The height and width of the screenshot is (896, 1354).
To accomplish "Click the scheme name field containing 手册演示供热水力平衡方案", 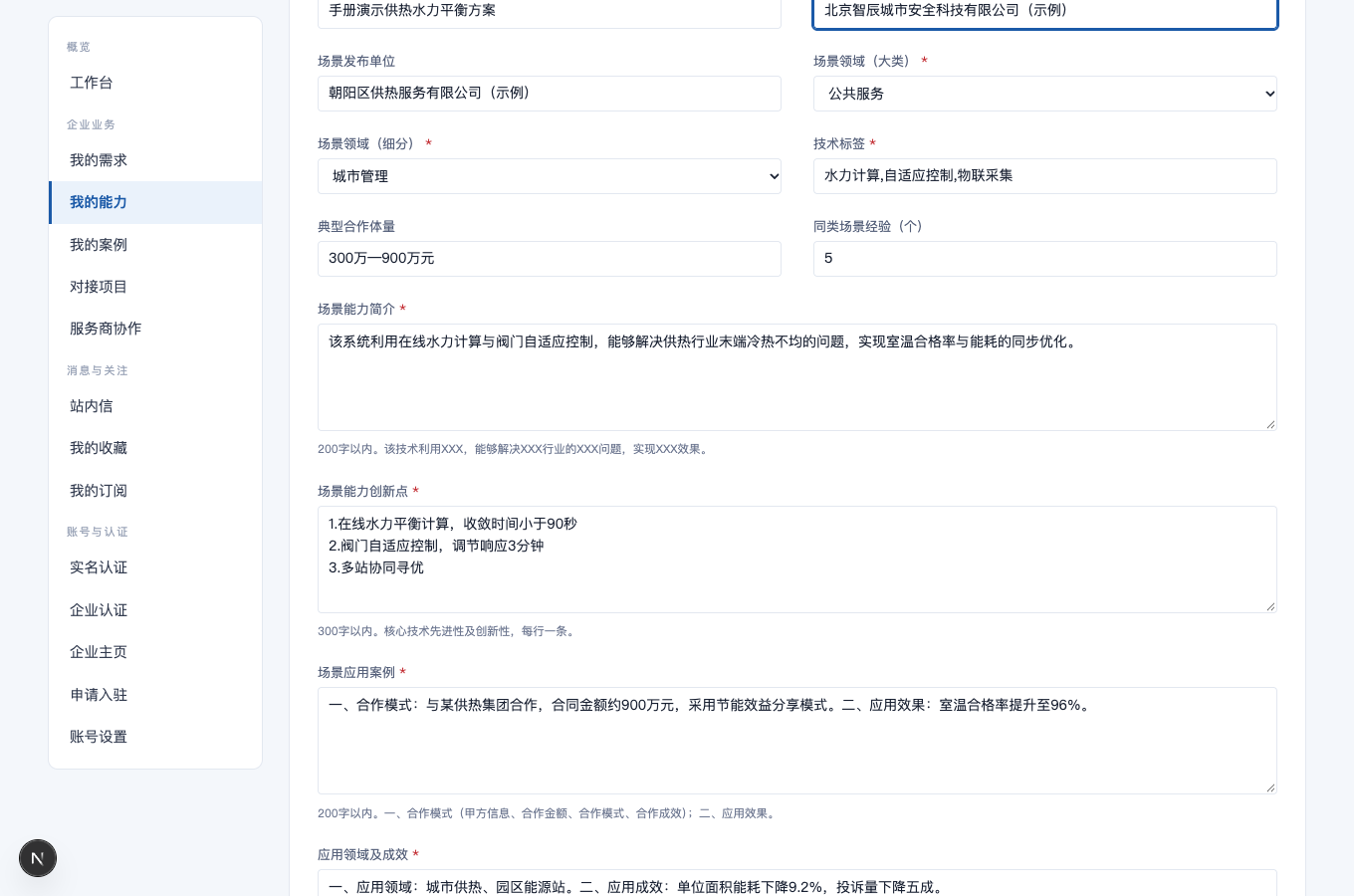I will 550,12.
